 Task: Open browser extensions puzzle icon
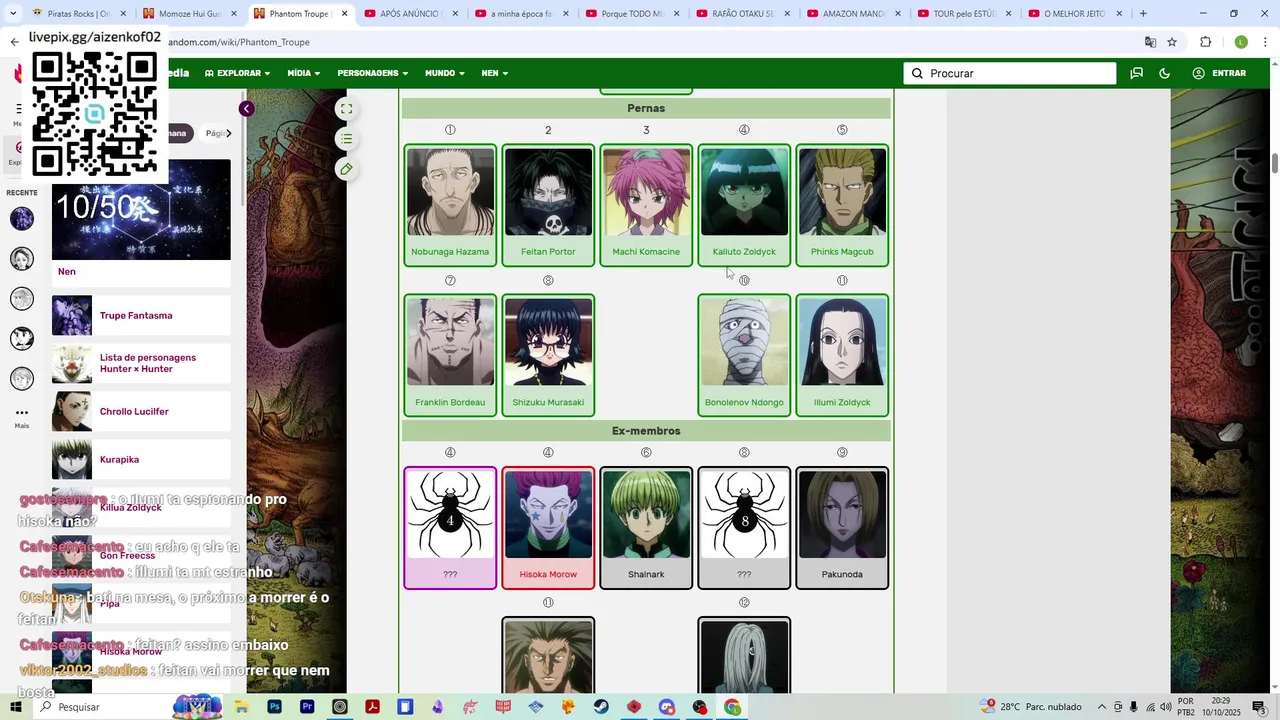[1206, 42]
